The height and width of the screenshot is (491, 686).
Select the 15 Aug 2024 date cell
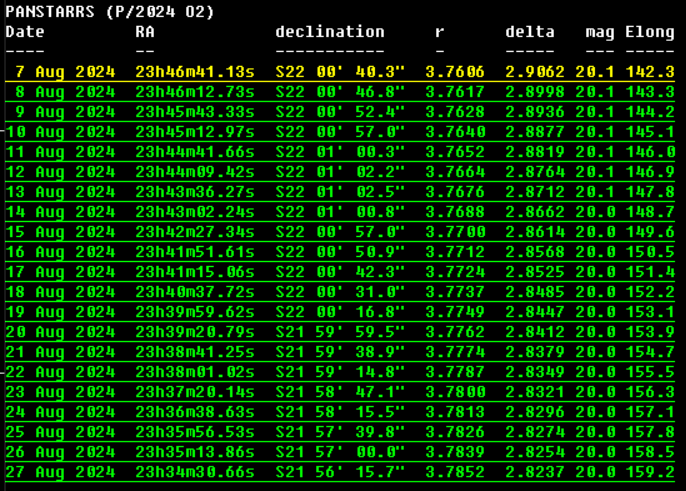(61, 232)
